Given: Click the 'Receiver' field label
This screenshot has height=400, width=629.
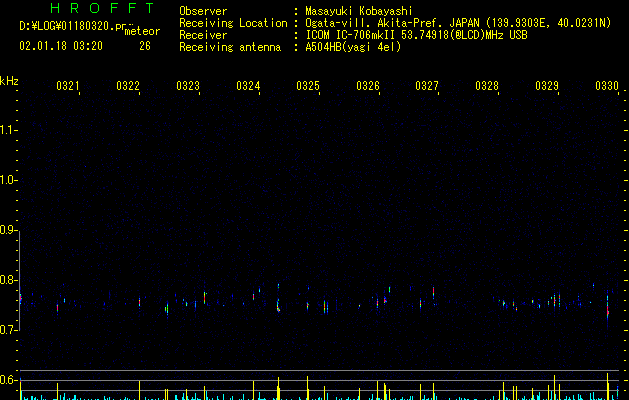Looking at the screenshot, I should (203, 35).
